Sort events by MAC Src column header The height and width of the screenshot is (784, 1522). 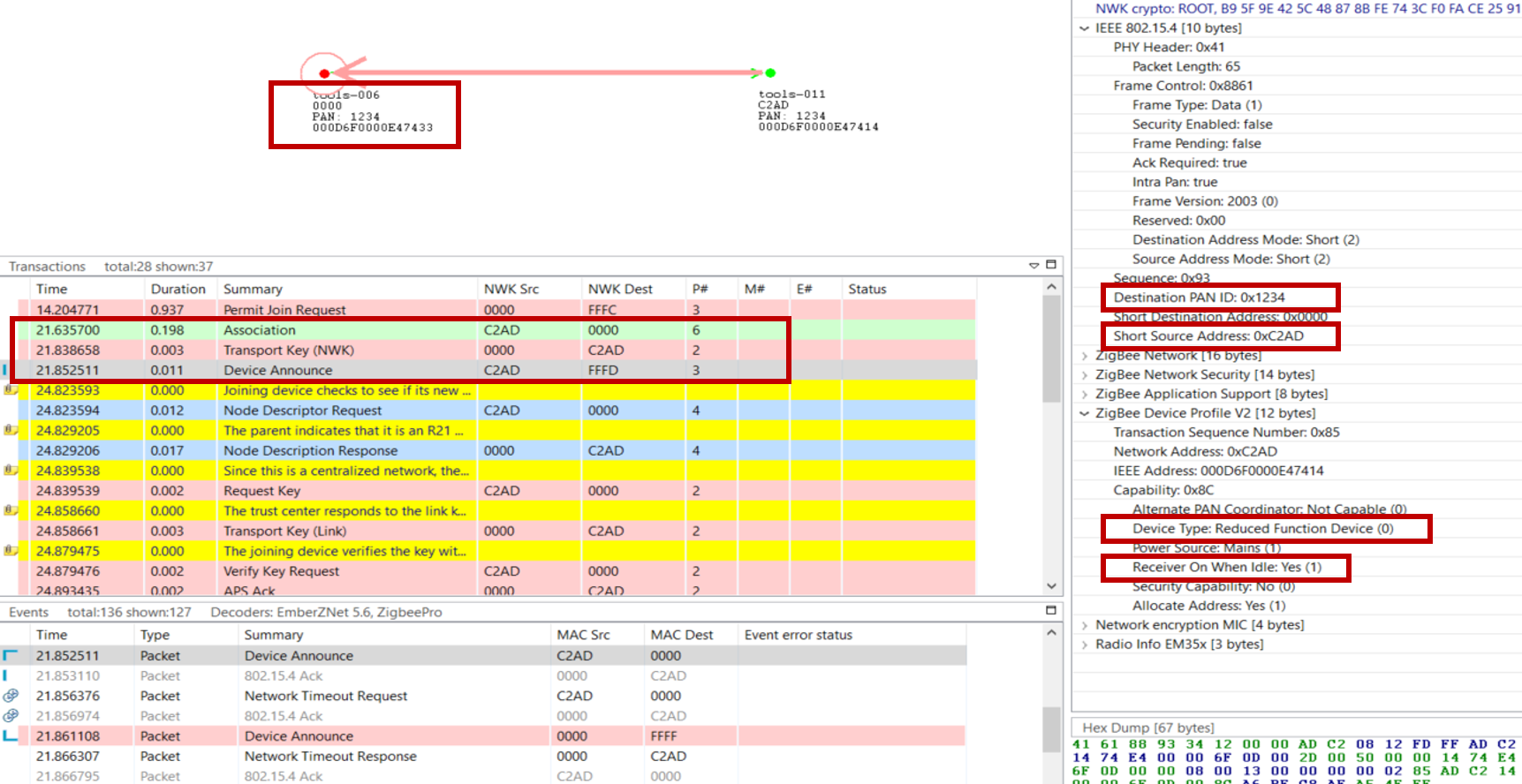point(583,635)
